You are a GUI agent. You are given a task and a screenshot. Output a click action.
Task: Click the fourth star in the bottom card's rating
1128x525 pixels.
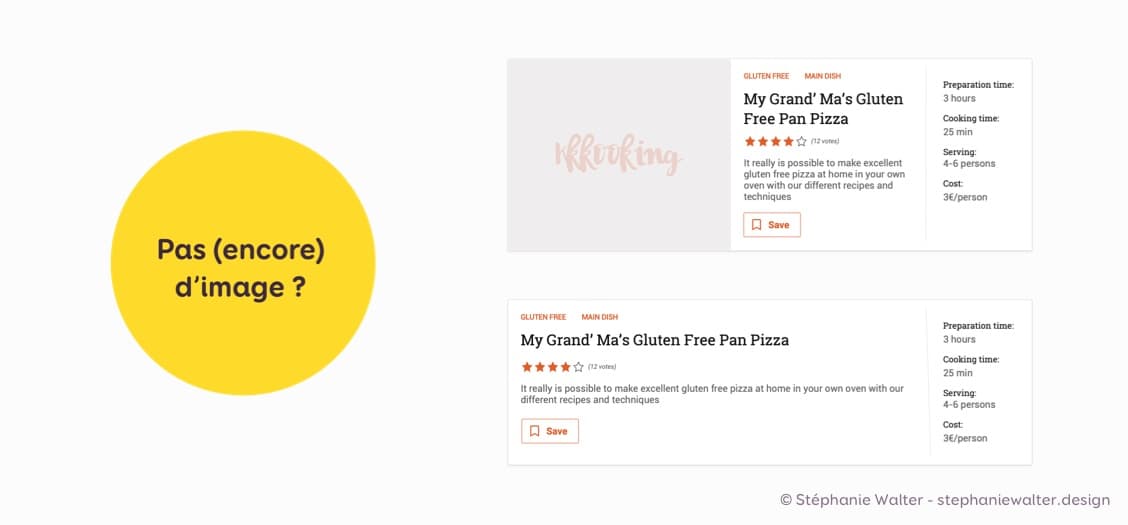pos(566,367)
